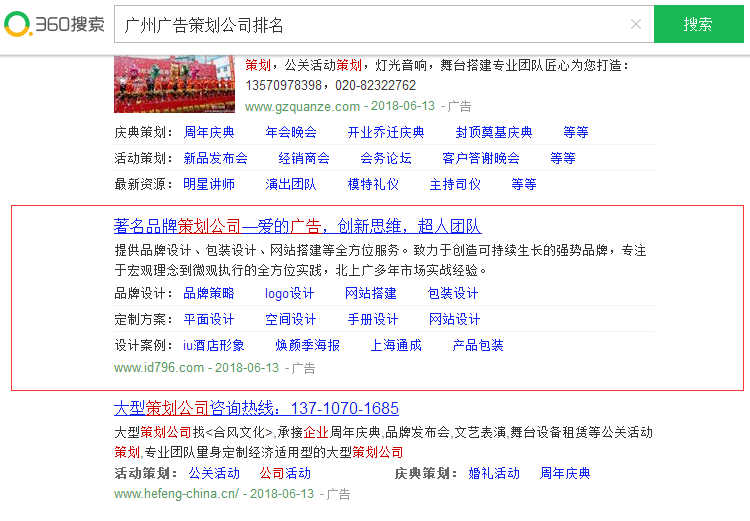
Task: Expand 等等 after 封顶奠基庆典
Action: click(x=575, y=132)
